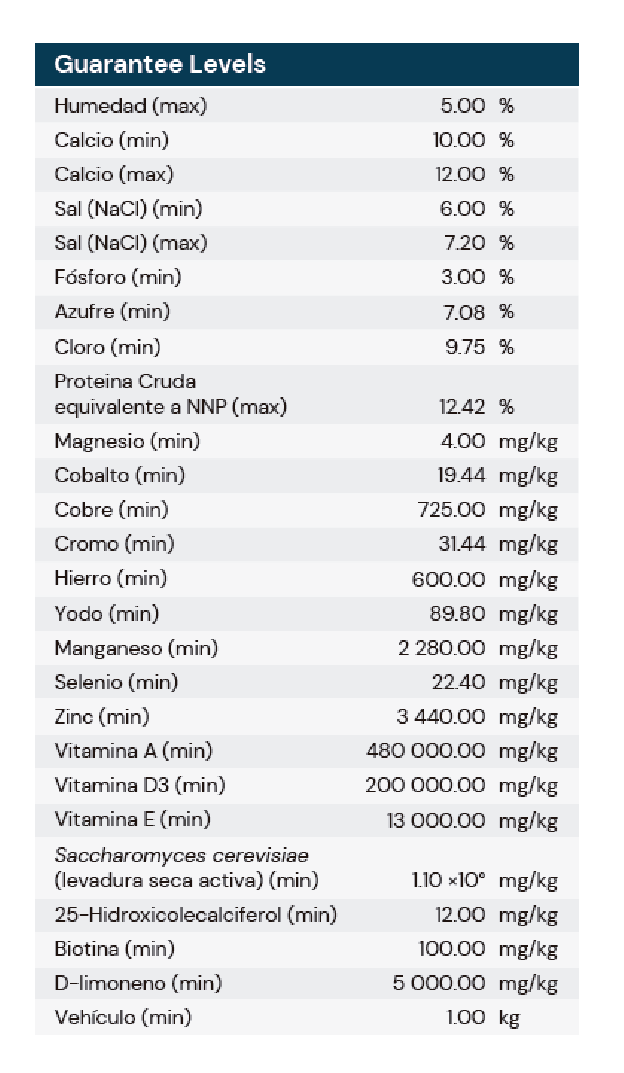Click the Sal (NaCl) (min) label
The image size is (624, 1073).
click(128, 208)
